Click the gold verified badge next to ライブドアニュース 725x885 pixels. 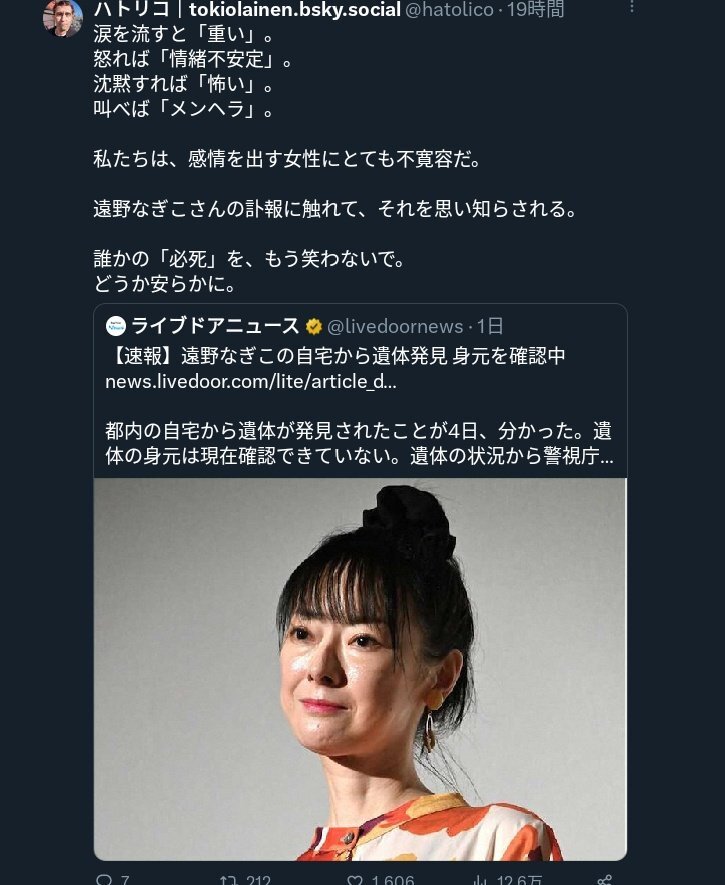314,327
